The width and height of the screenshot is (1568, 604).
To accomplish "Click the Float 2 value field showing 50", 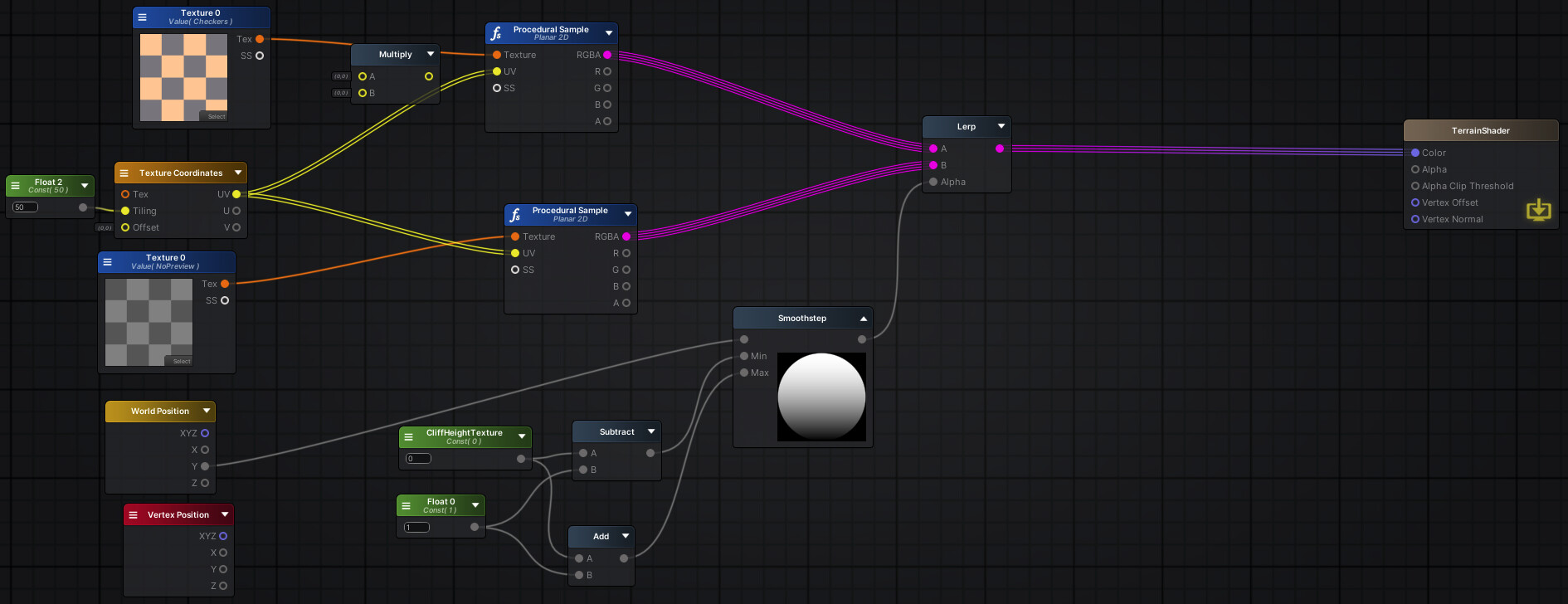I will (26, 207).
